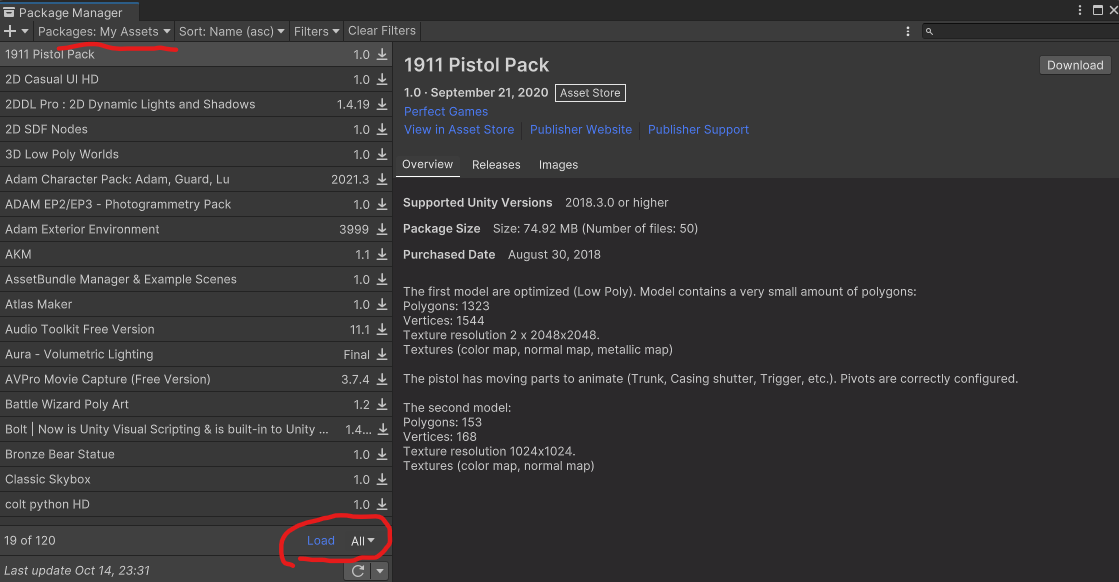Click the download icon for Adam Character Pack
This screenshot has width=1119, height=582.
pos(382,179)
